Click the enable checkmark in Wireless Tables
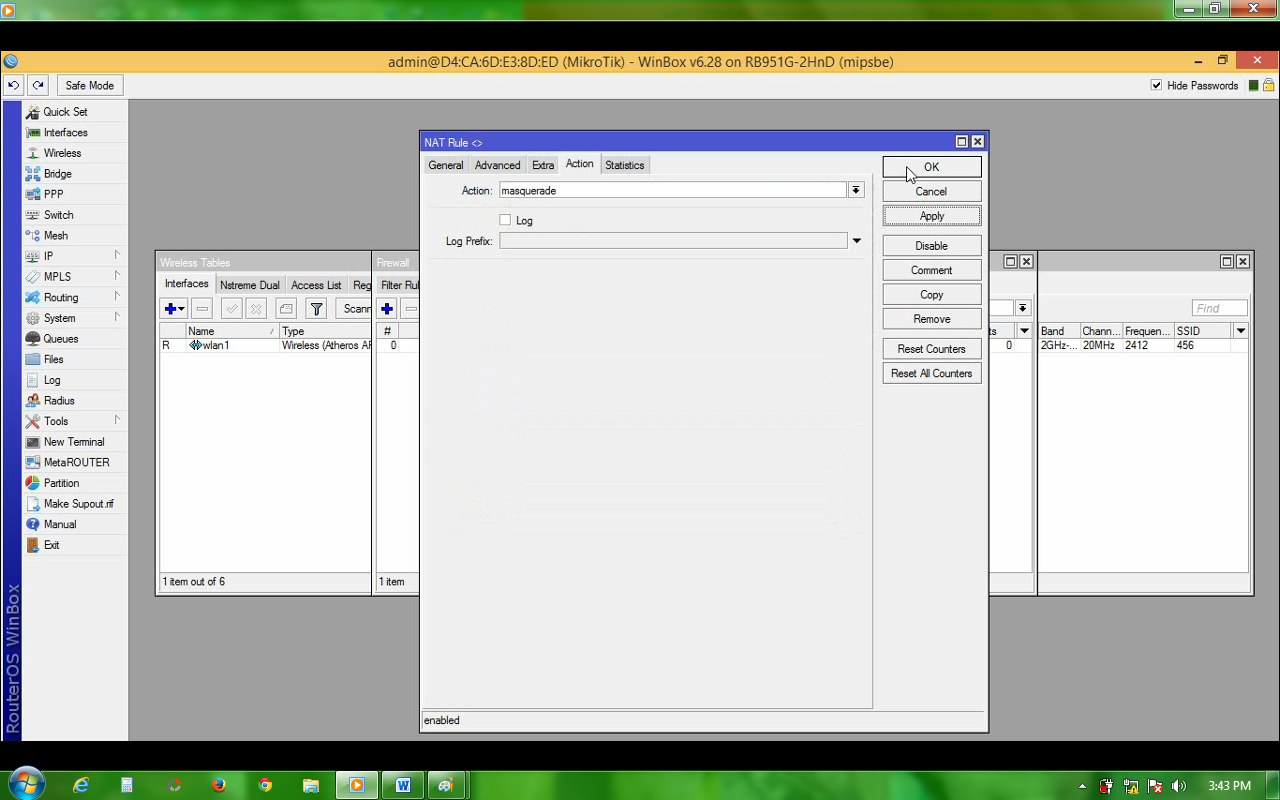The height and width of the screenshot is (800, 1280). [x=231, y=309]
